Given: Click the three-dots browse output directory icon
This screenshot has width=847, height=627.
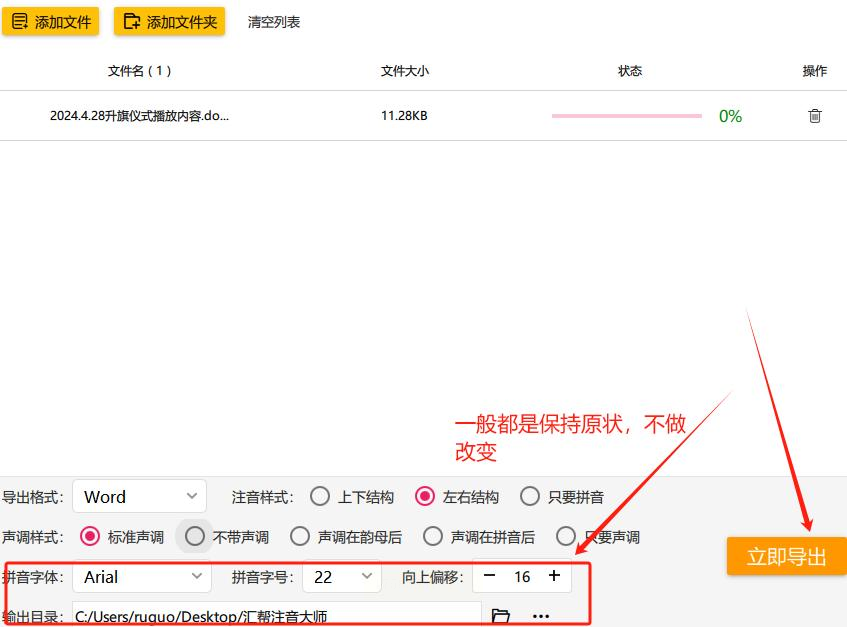Looking at the screenshot, I should coord(541,616).
